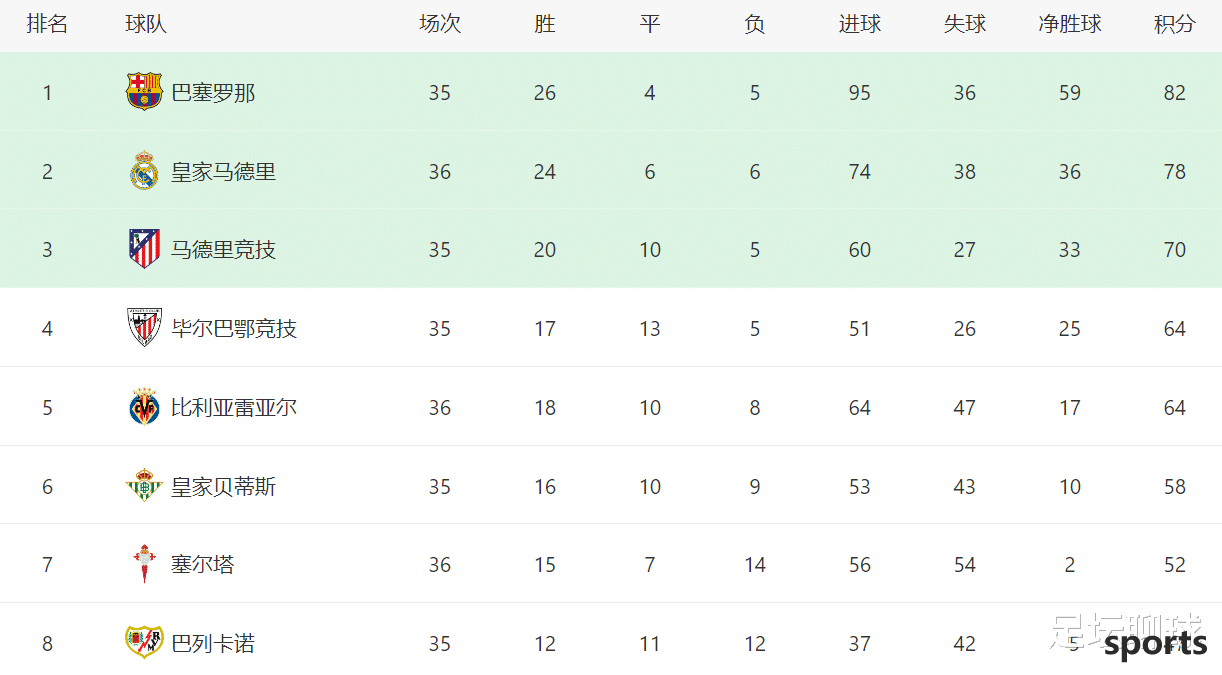
Task: Click Barcelona's 82 points cell
Action: [1174, 93]
